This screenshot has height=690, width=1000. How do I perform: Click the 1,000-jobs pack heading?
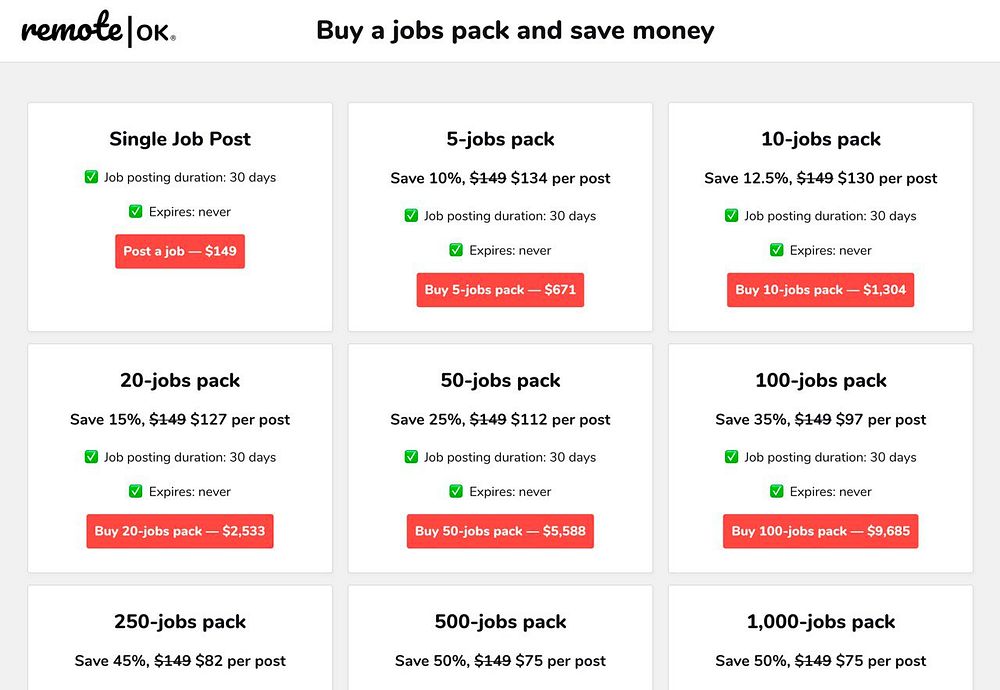pyautogui.click(x=820, y=622)
